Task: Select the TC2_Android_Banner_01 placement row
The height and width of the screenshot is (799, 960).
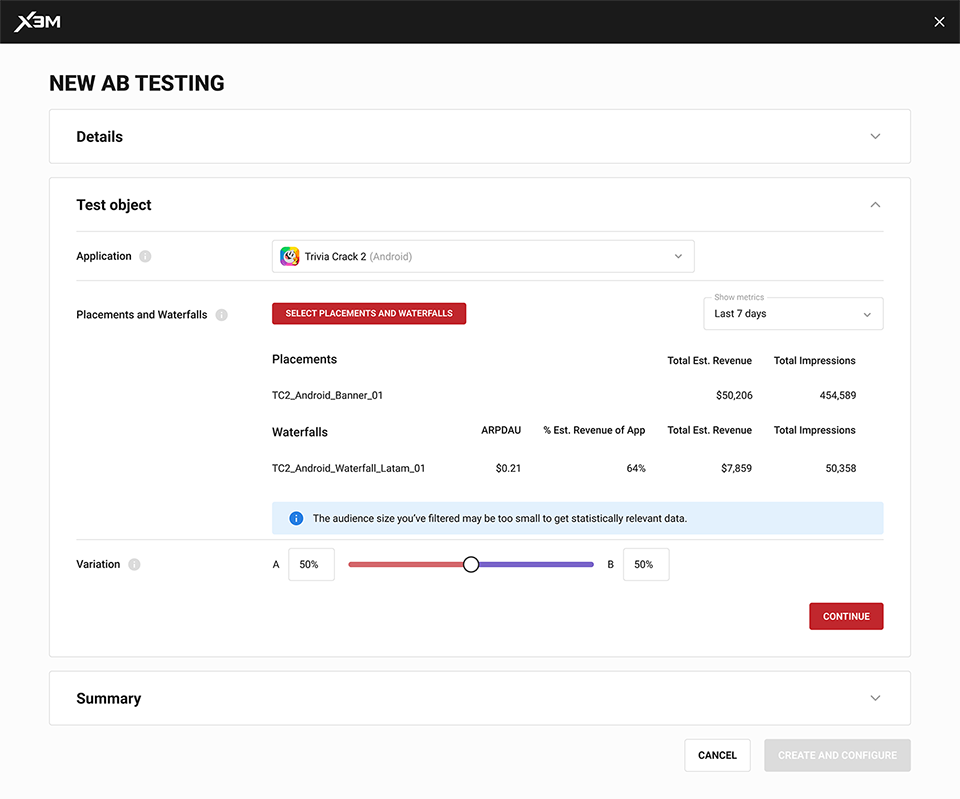Action: tap(564, 396)
